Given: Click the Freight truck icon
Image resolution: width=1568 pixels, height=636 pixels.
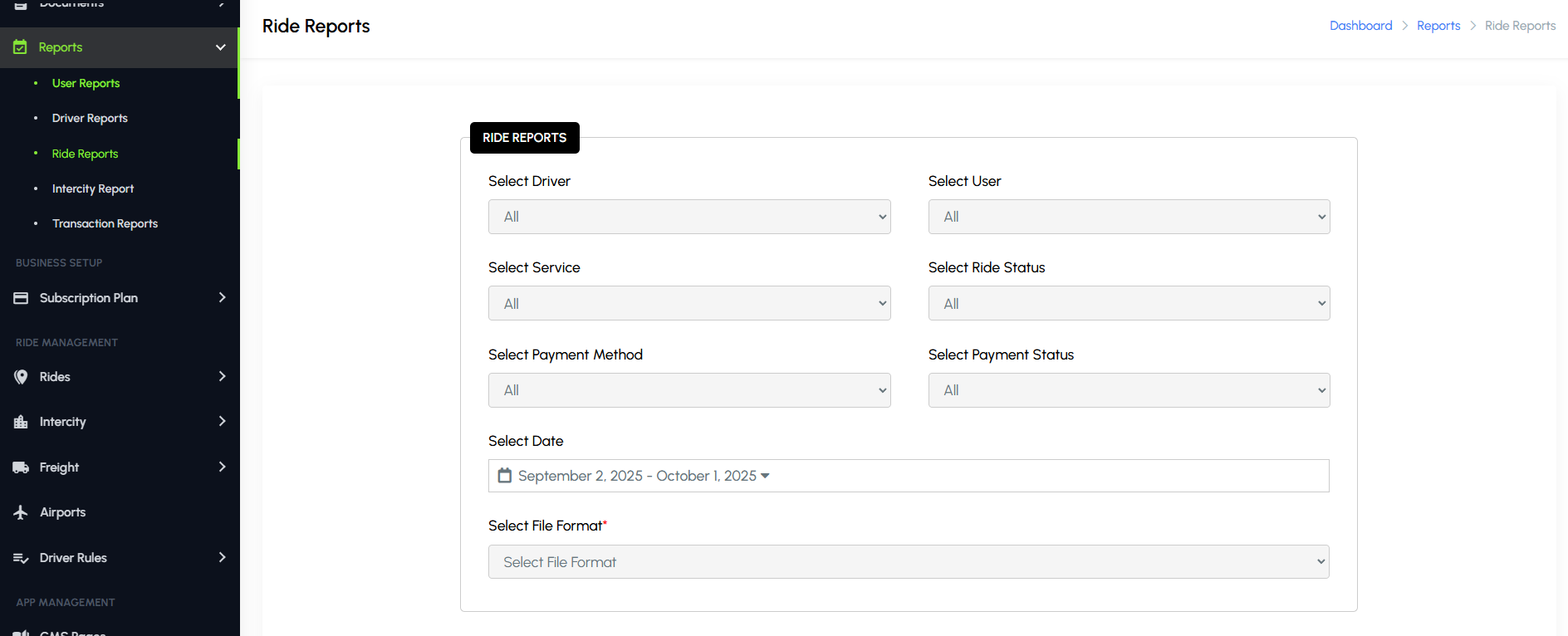Looking at the screenshot, I should [x=21, y=467].
